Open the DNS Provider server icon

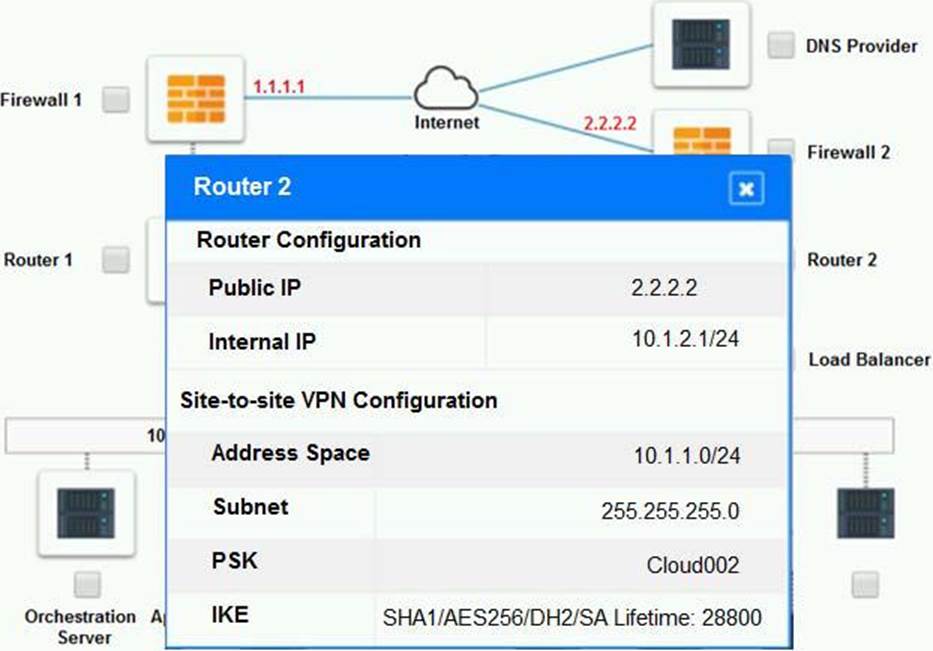[701, 45]
